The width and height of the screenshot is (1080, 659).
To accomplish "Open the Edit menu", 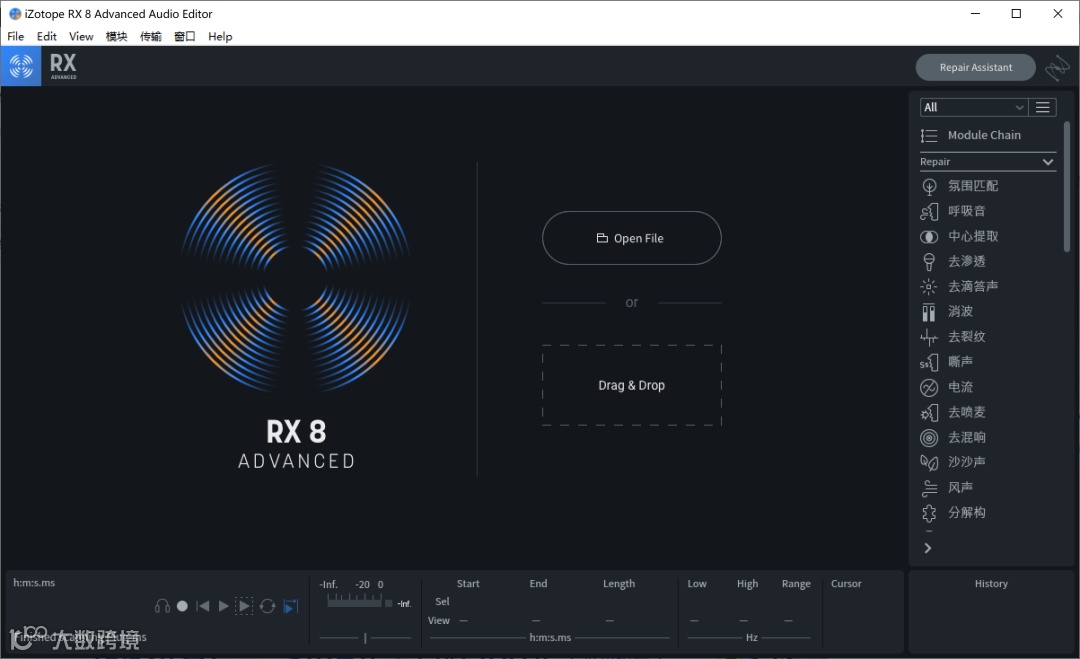I will 47,36.
